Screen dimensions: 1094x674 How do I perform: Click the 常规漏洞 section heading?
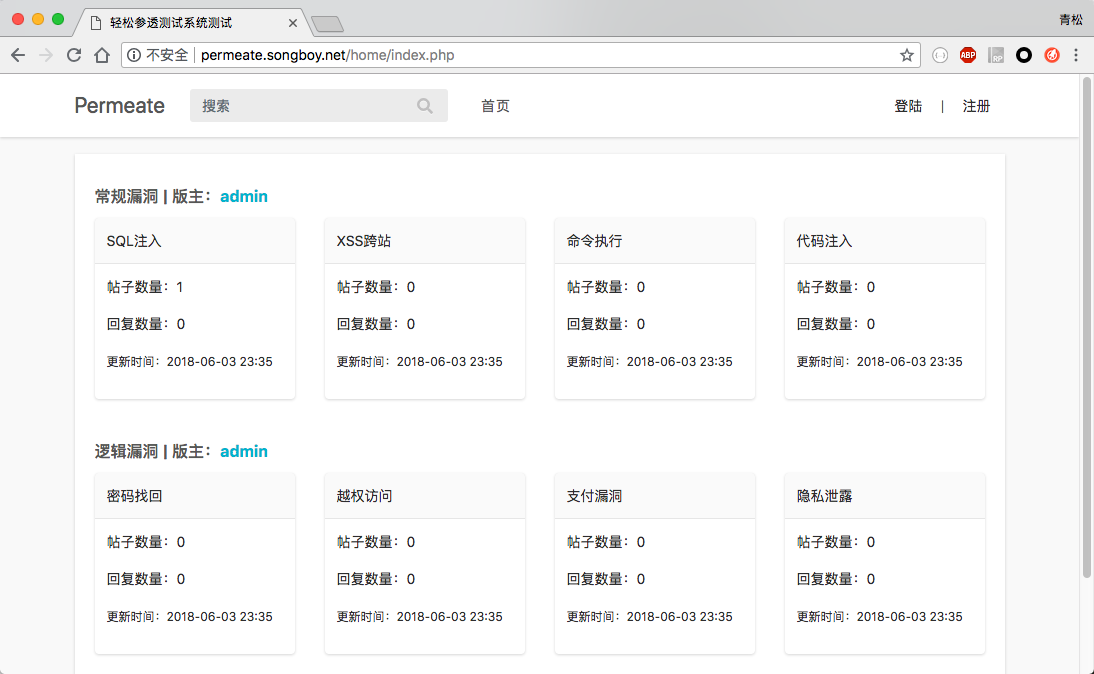126,196
